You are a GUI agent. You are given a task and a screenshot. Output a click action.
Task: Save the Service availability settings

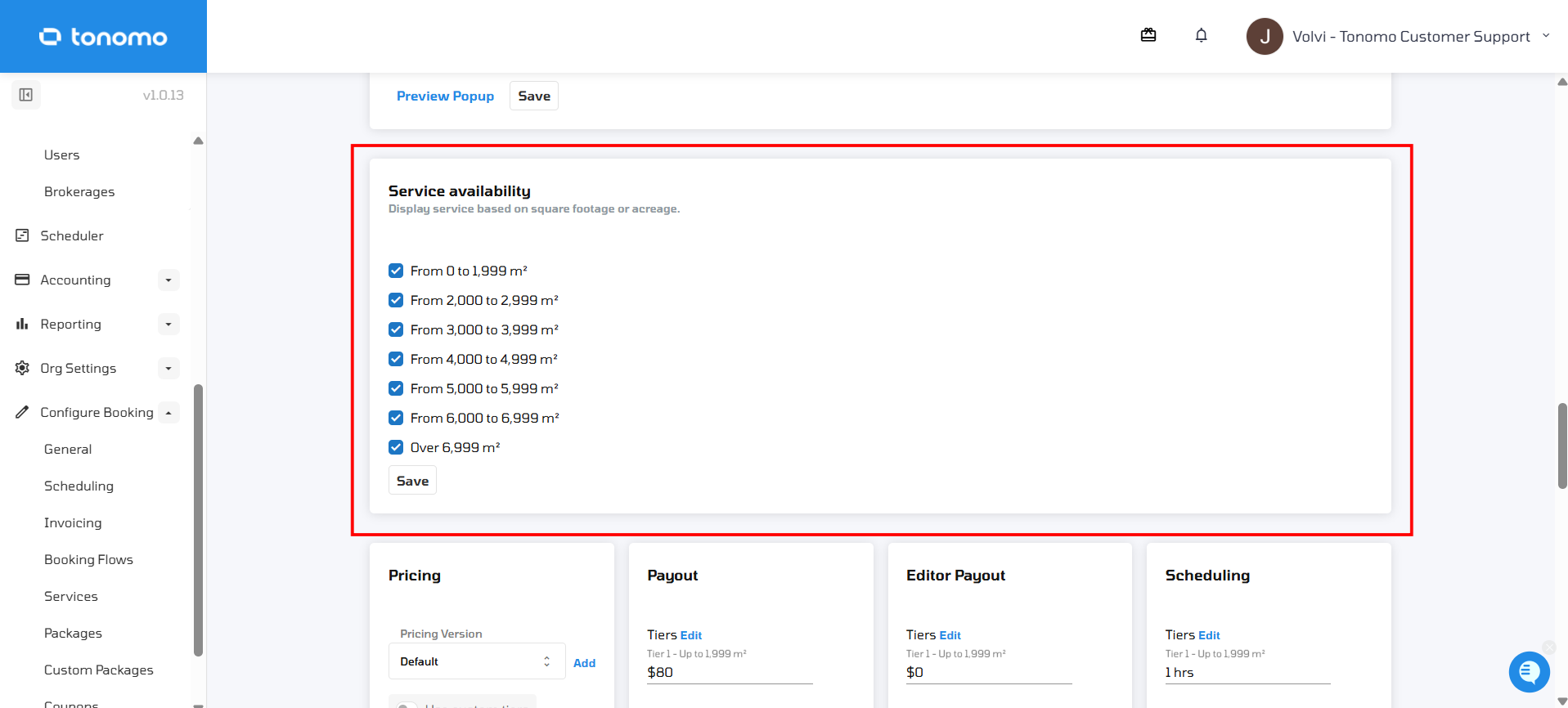click(x=412, y=481)
